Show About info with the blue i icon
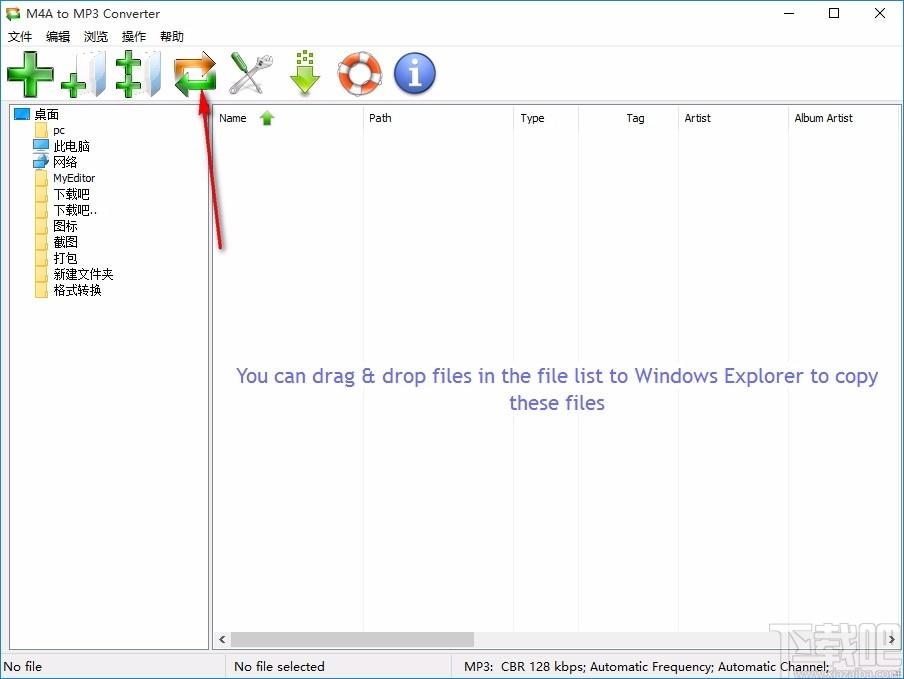Screen dimensions: 904x679 (x=415, y=74)
